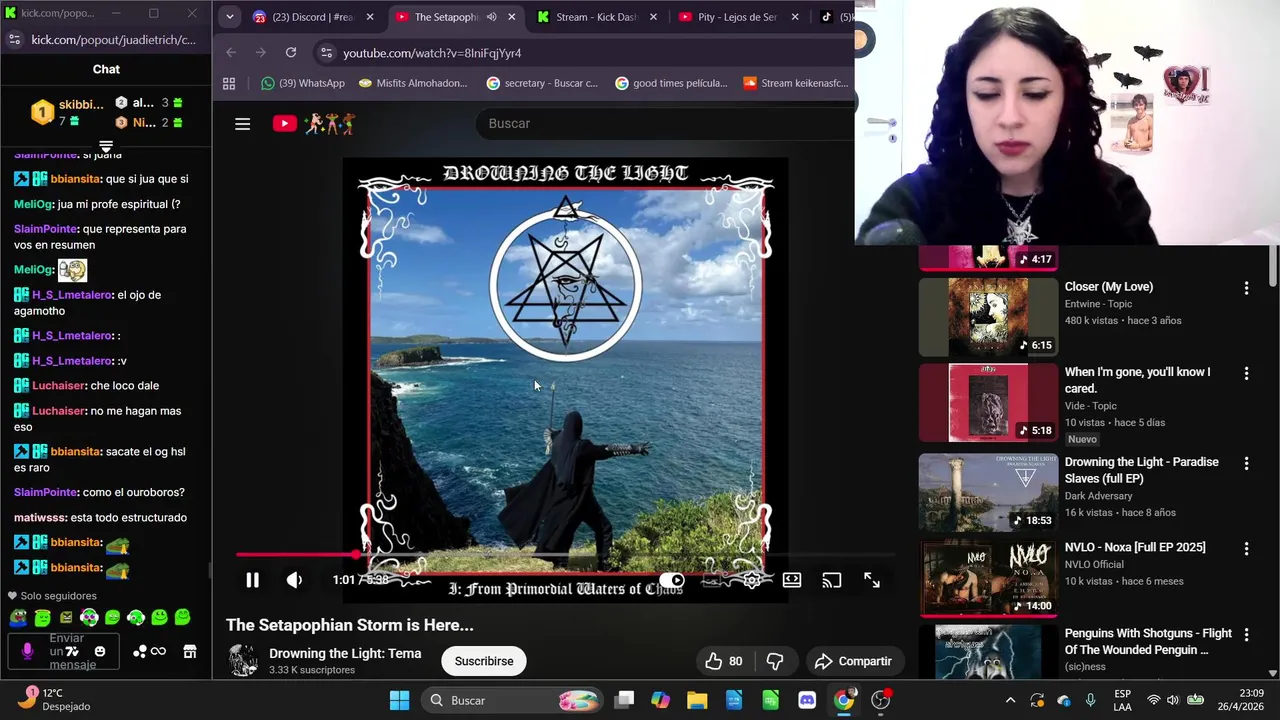The image size is (1280, 720).
Task: Mute the video volume speaker icon
Action: (x=294, y=580)
